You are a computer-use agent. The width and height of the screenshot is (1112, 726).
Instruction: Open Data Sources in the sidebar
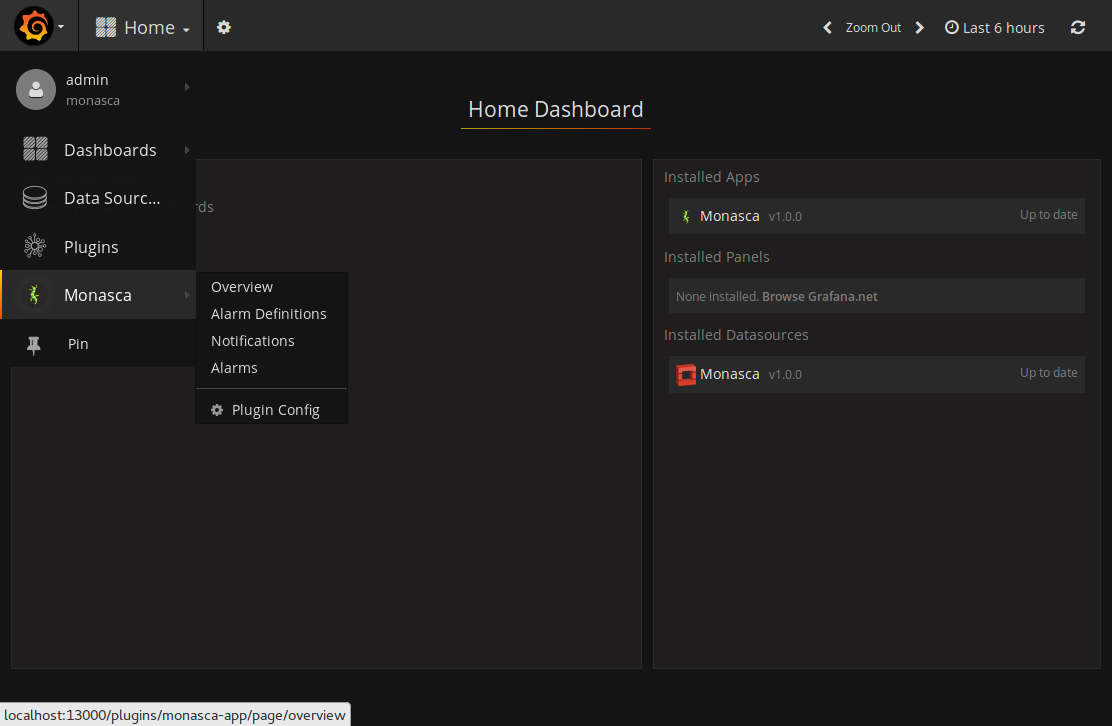click(x=99, y=198)
